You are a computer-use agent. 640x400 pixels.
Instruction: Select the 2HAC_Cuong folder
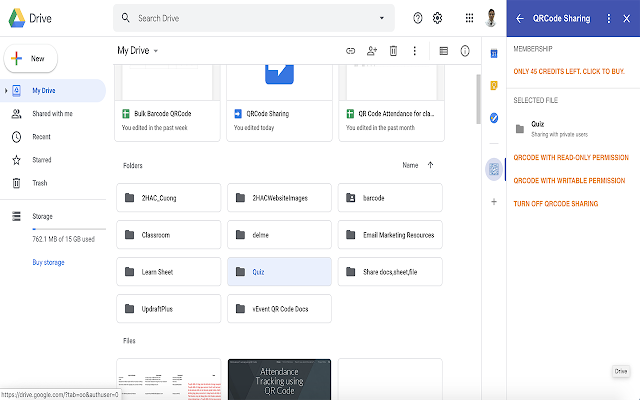(169, 198)
